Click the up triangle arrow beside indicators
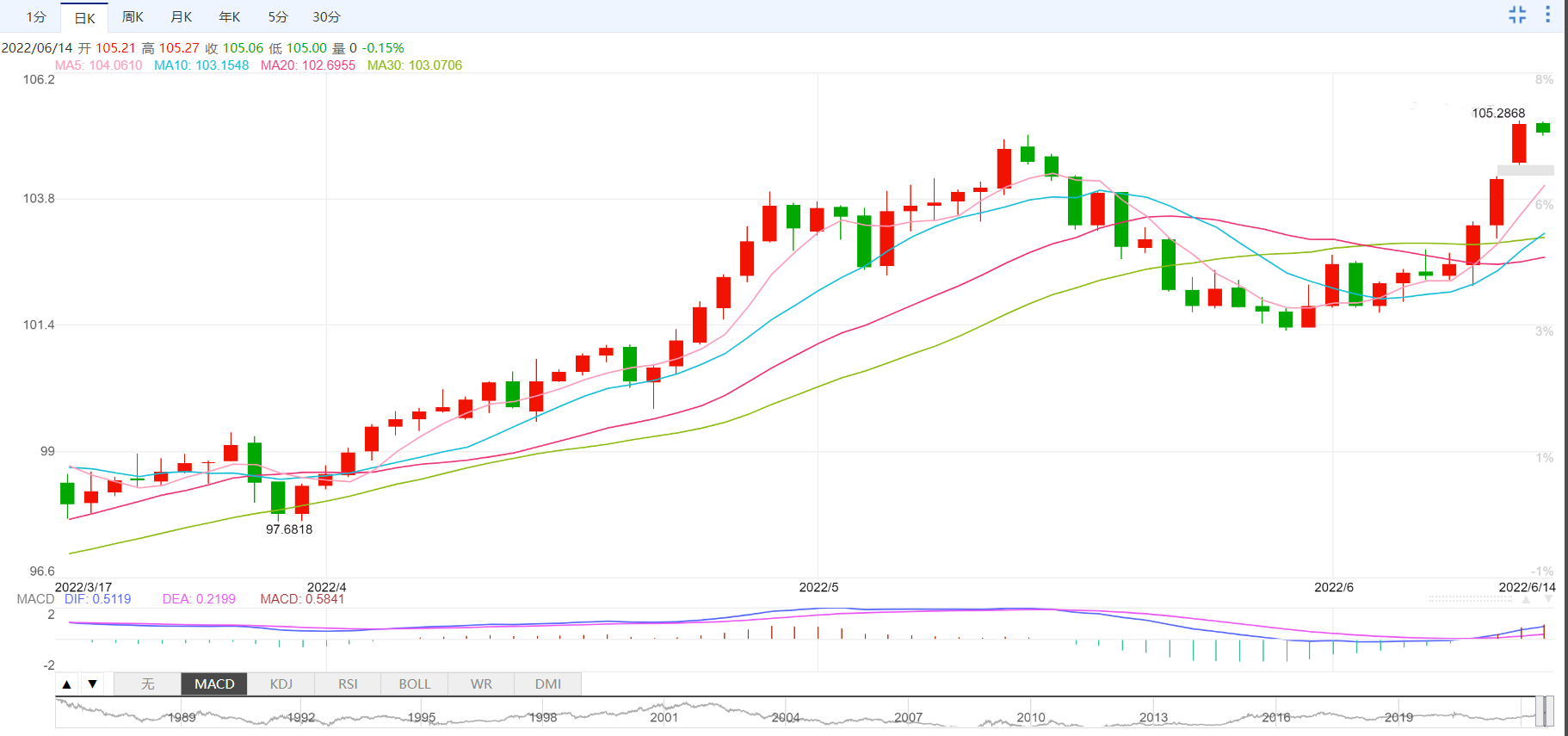1568x736 pixels. click(x=67, y=684)
